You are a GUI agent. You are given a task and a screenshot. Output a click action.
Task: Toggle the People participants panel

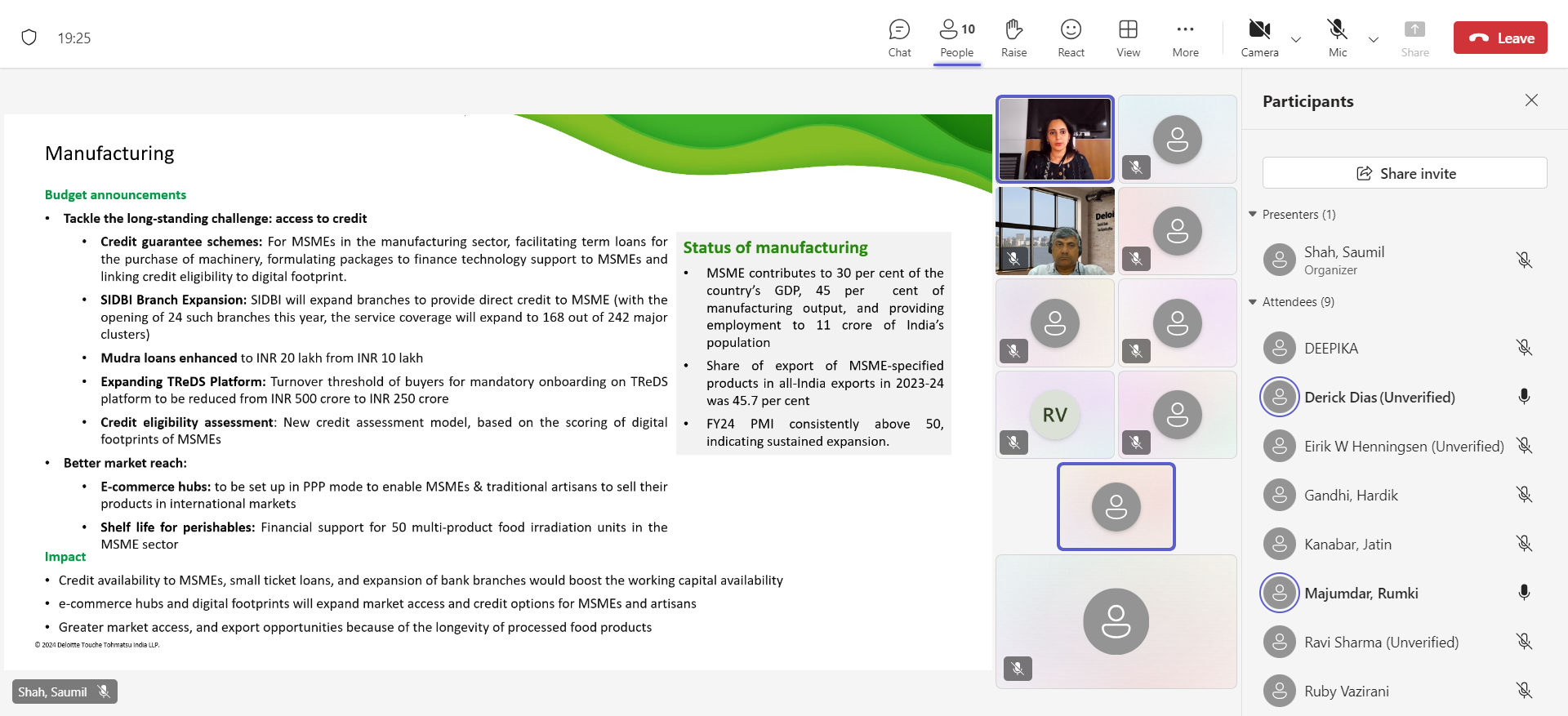tap(956, 38)
